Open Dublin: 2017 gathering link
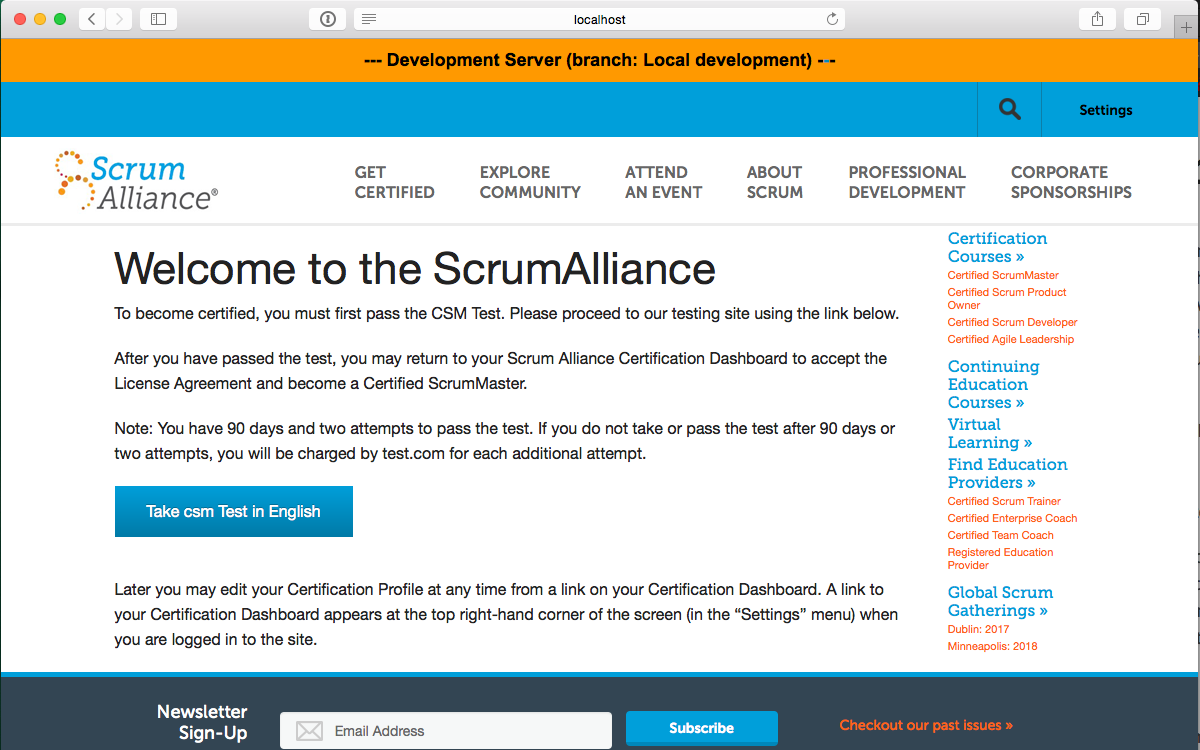 point(979,629)
